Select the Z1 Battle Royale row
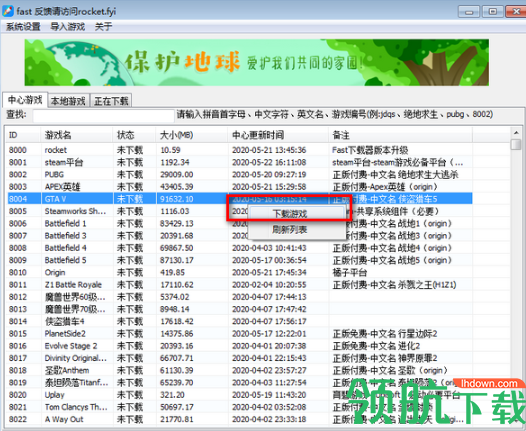Screen dimensions: 526x431 [240, 285]
